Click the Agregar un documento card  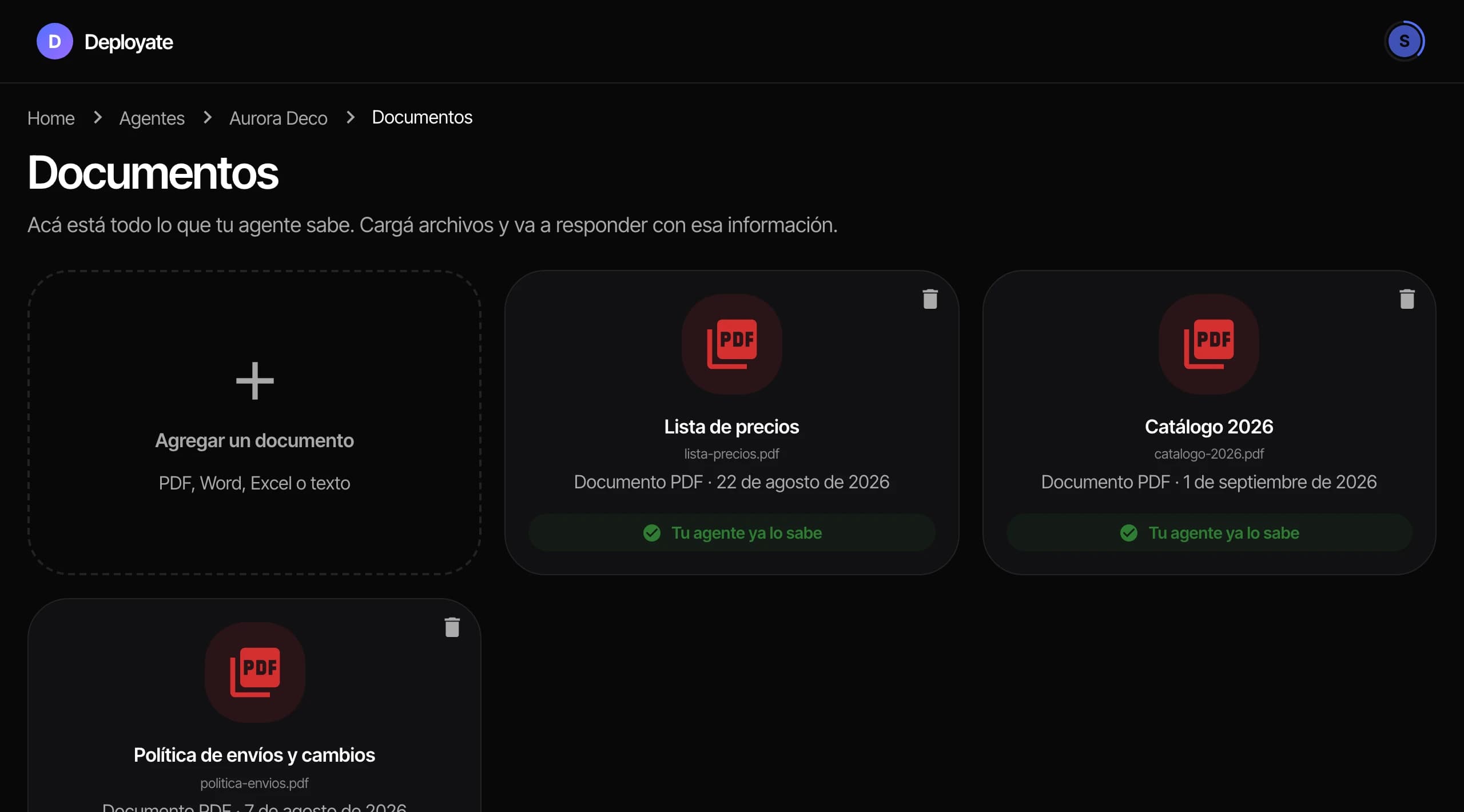254,423
